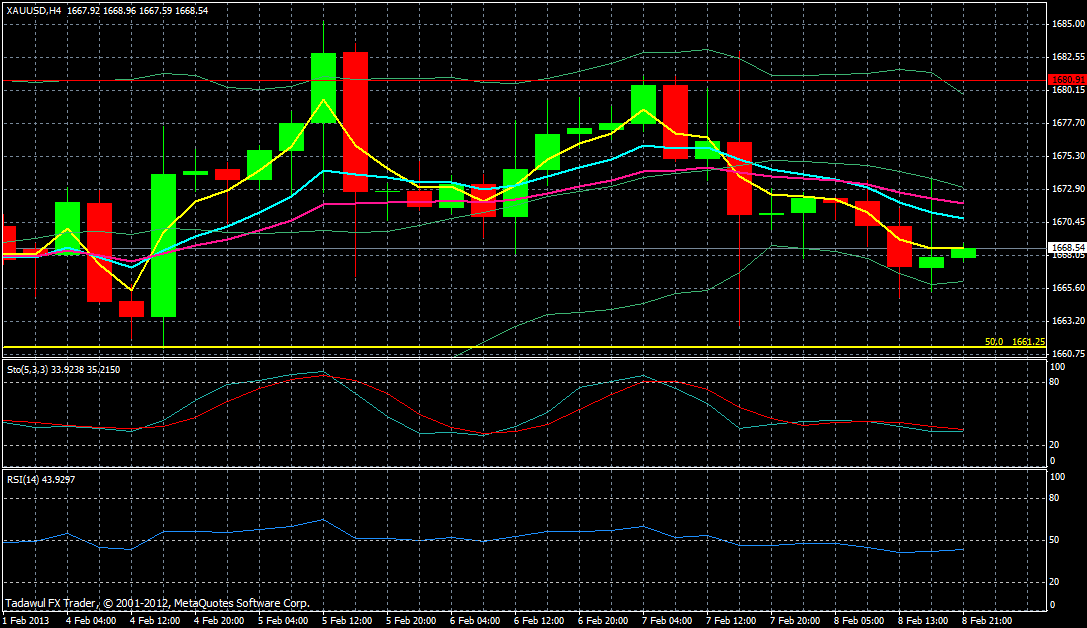Click price scale value 1682.55
The width and height of the screenshot is (1087, 628).
click(1068, 57)
